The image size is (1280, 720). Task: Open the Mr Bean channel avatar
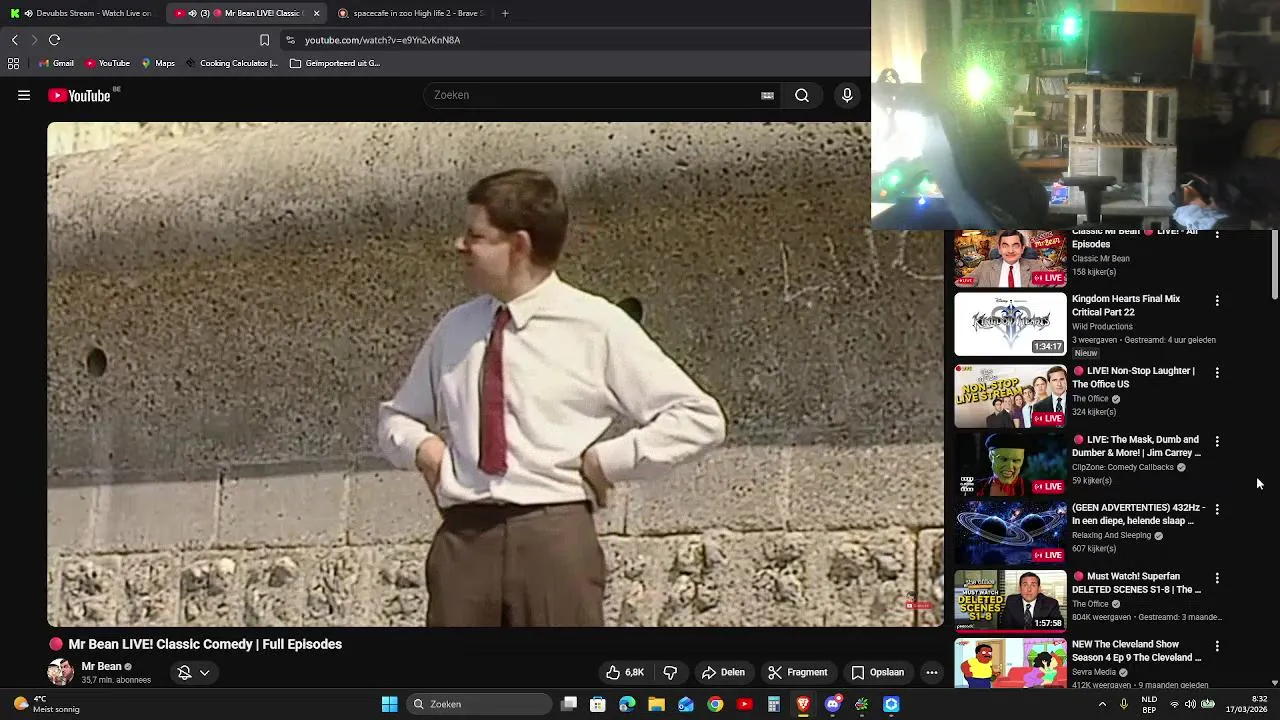[x=60, y=672]
